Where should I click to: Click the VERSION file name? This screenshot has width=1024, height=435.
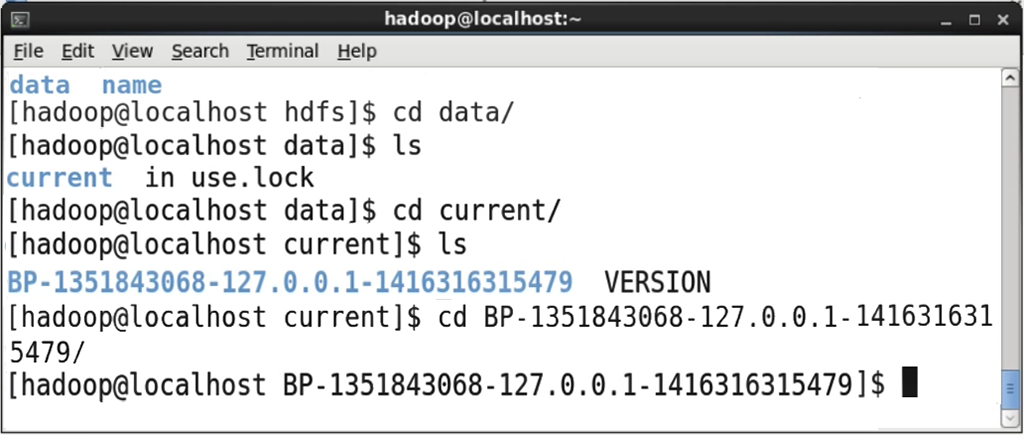pyautogui.click(x=657, y=282)
